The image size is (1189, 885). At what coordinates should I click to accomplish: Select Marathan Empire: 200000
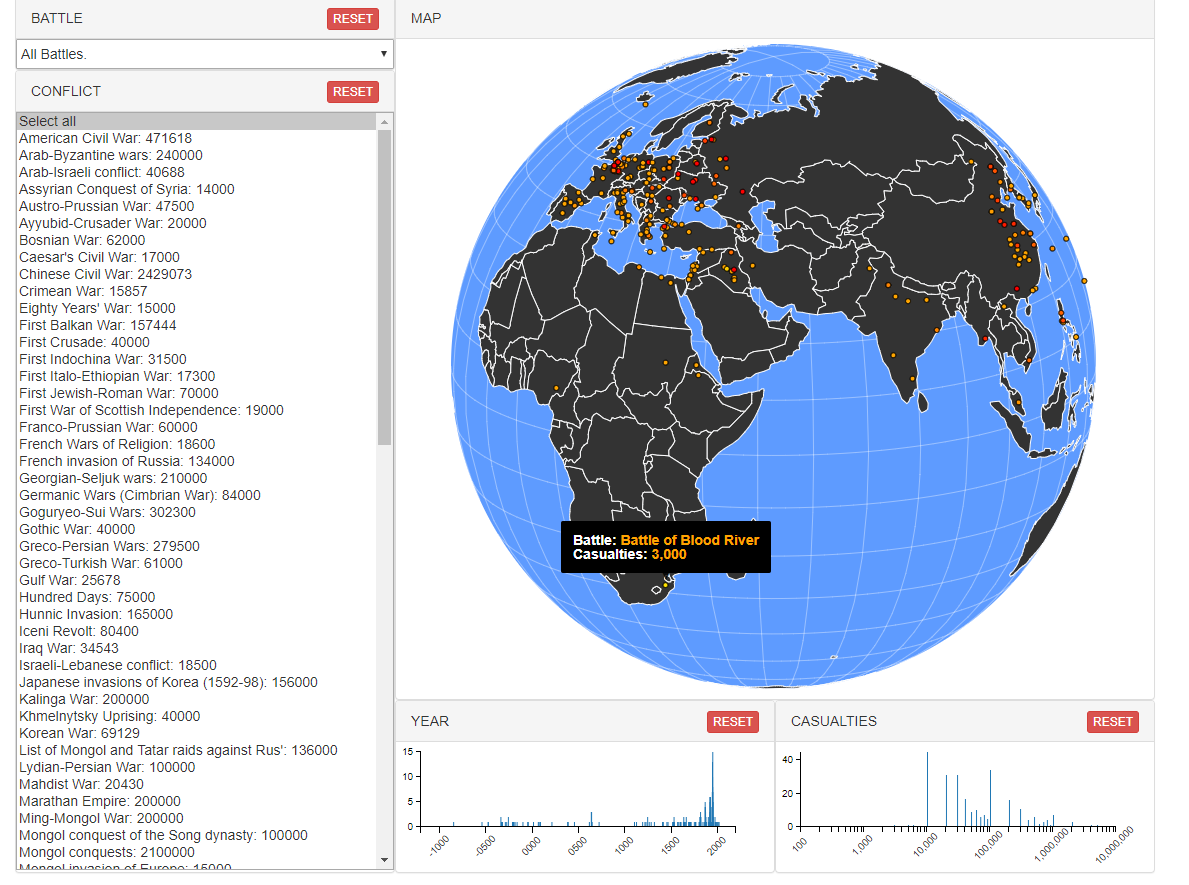pyautogui.click(x=196, y=801)
